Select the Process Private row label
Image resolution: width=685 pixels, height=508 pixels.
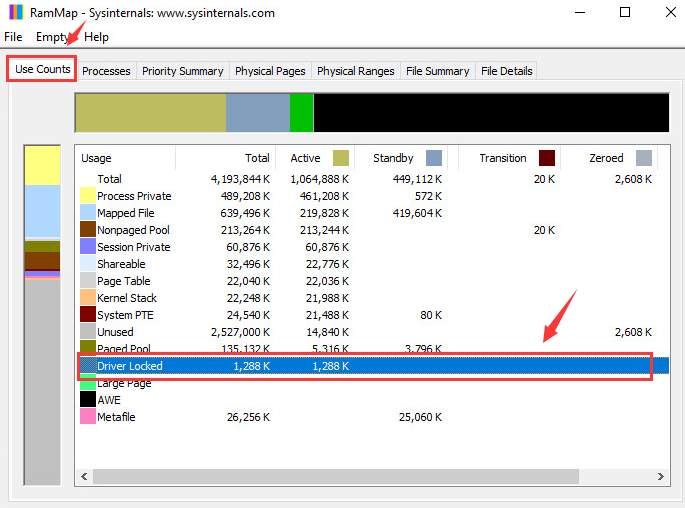pyautogui.click(x=134, y=196)
